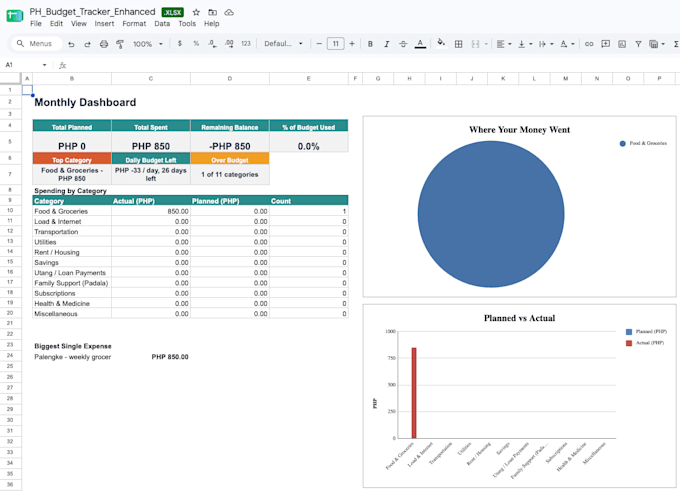Open text rotation dropdown
Viewport: 680px width, 491px height.
pyautogui.click(x=567, y=44)
